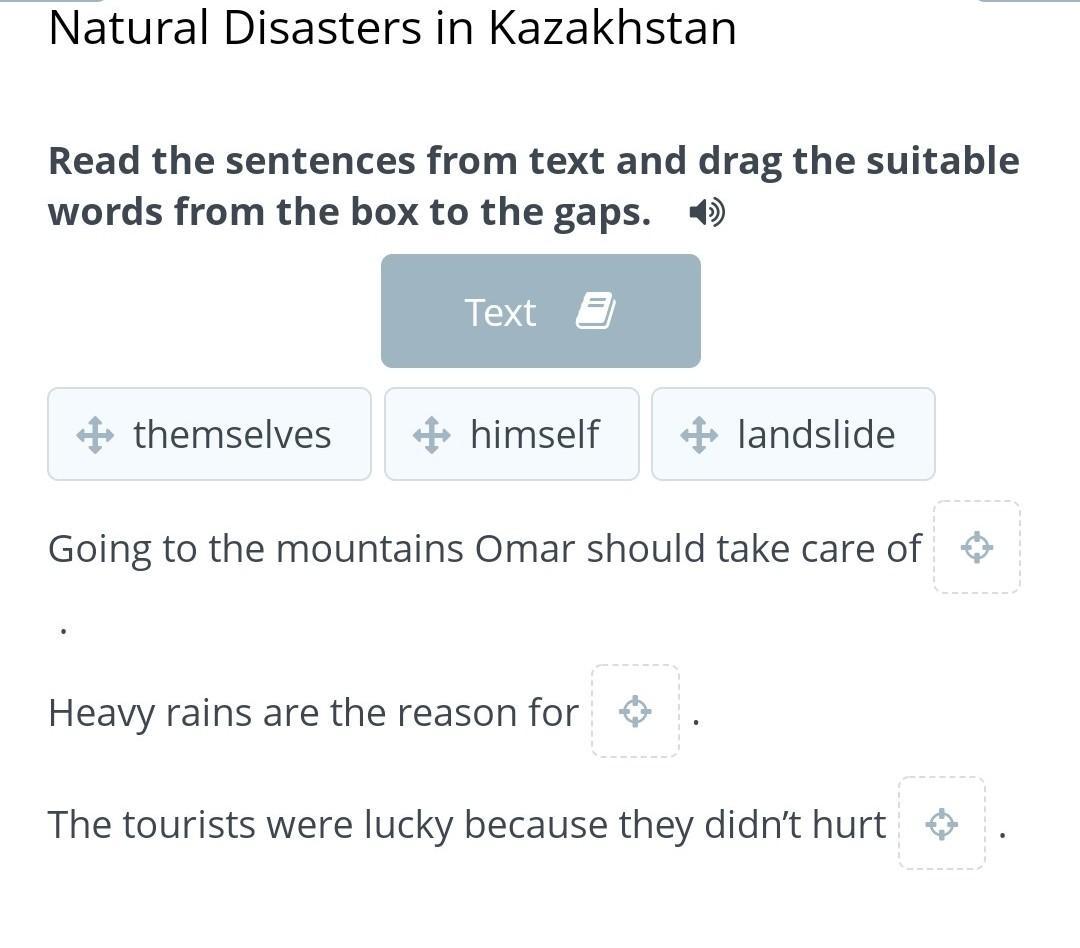Select the 'himself' word tile
The width and height of the screenshot is (1080, 948).
click(512, 434)
